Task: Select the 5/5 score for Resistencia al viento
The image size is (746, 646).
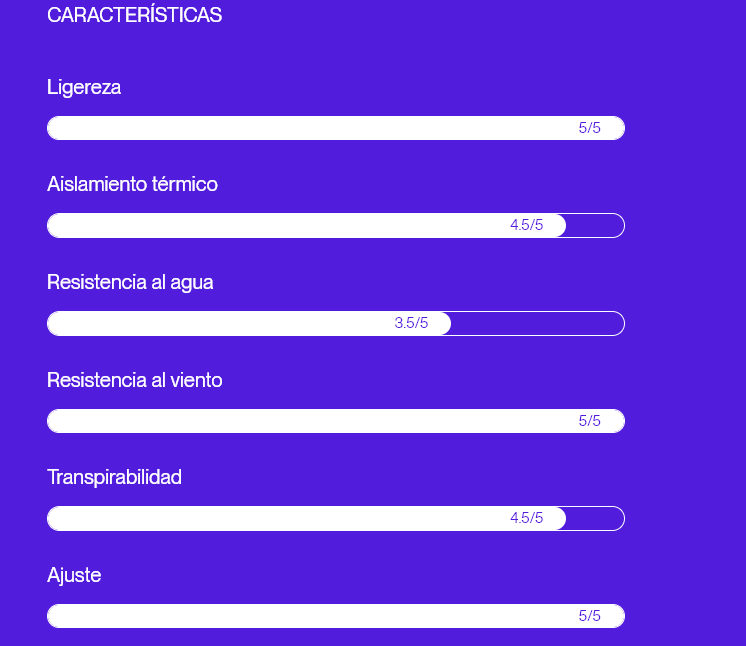Action: 590,421
